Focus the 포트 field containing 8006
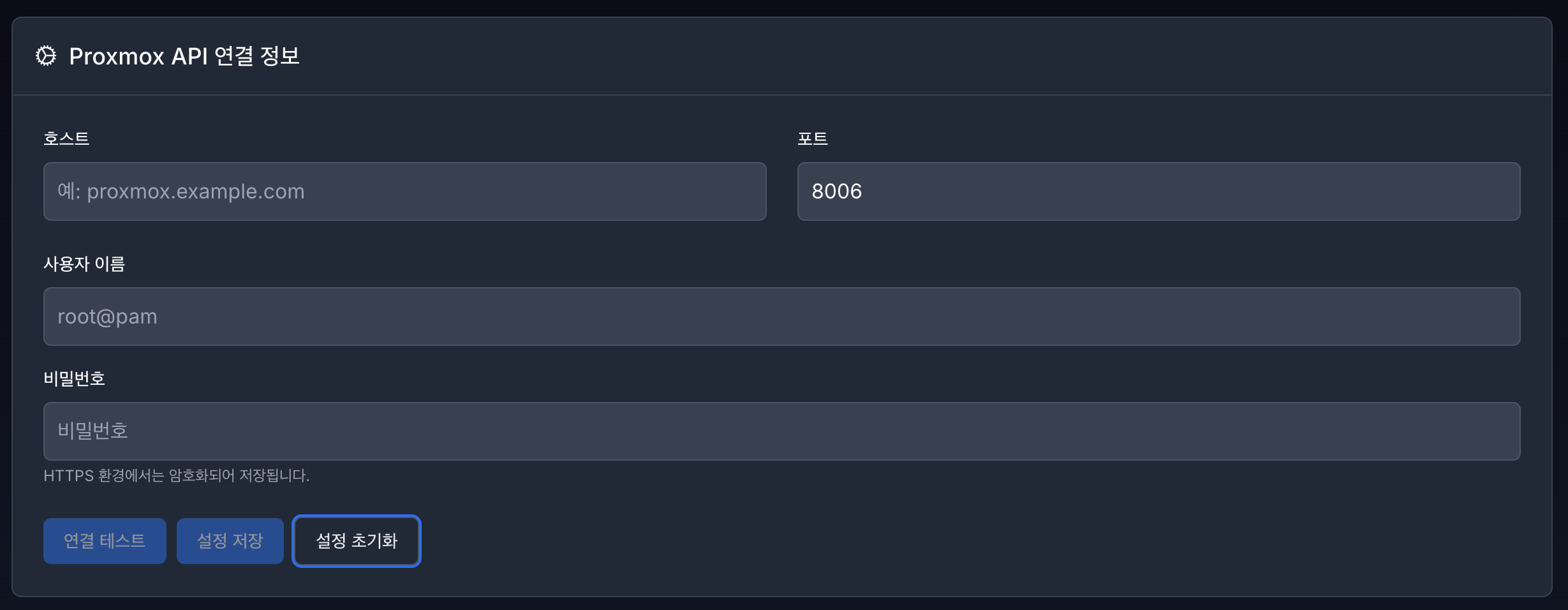The width and height of the screenshot is (1568, 610). pos(1158,191)
